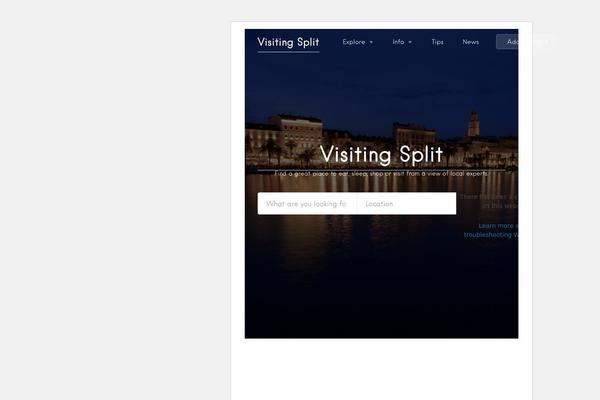Go to the Tips page
The width and height of the screenshot is (600, 400).
(x=437, y=42)
